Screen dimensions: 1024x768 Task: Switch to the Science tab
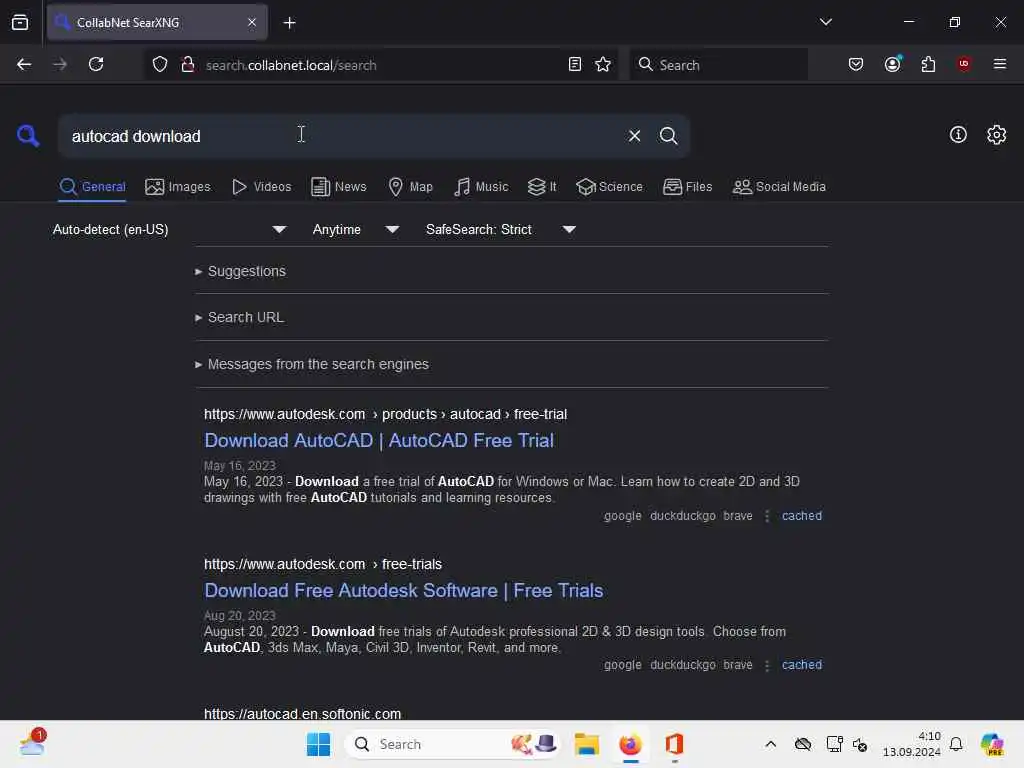[x=609, y=187]
